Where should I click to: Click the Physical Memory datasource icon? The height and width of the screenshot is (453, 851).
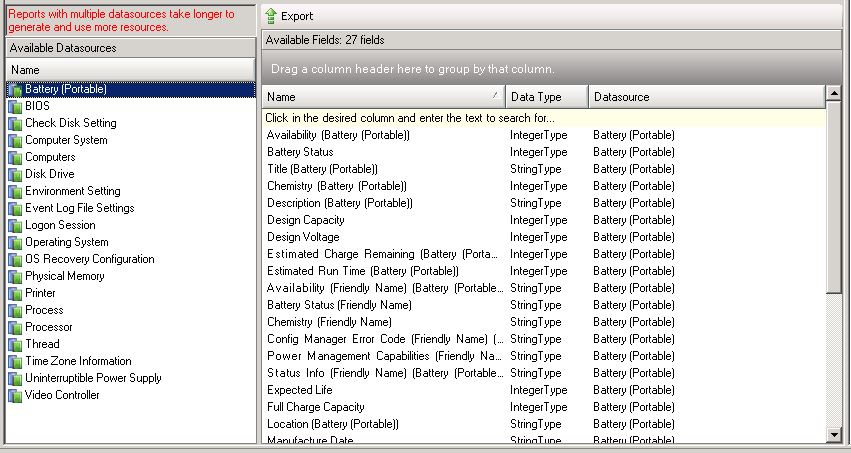(x=15, y=276)
